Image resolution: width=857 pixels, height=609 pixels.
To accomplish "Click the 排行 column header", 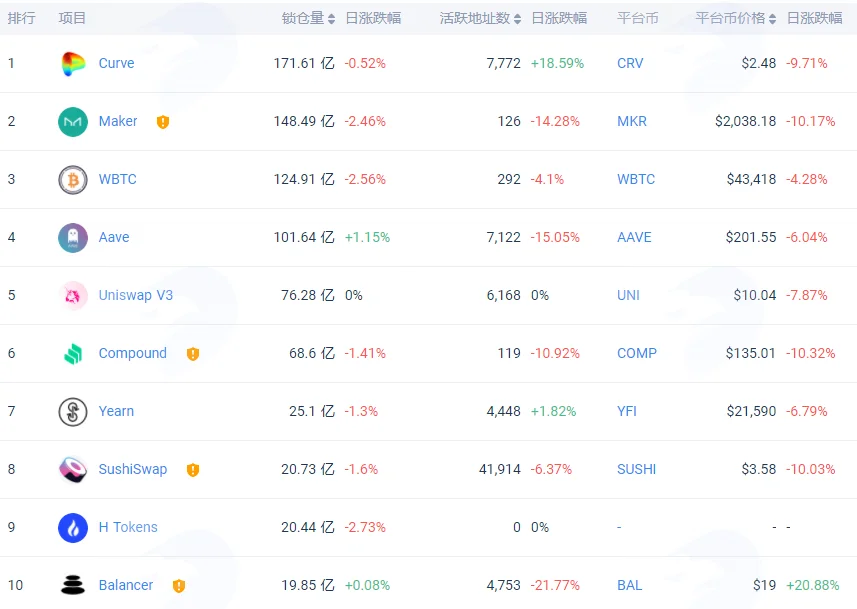I will [21, 18].
